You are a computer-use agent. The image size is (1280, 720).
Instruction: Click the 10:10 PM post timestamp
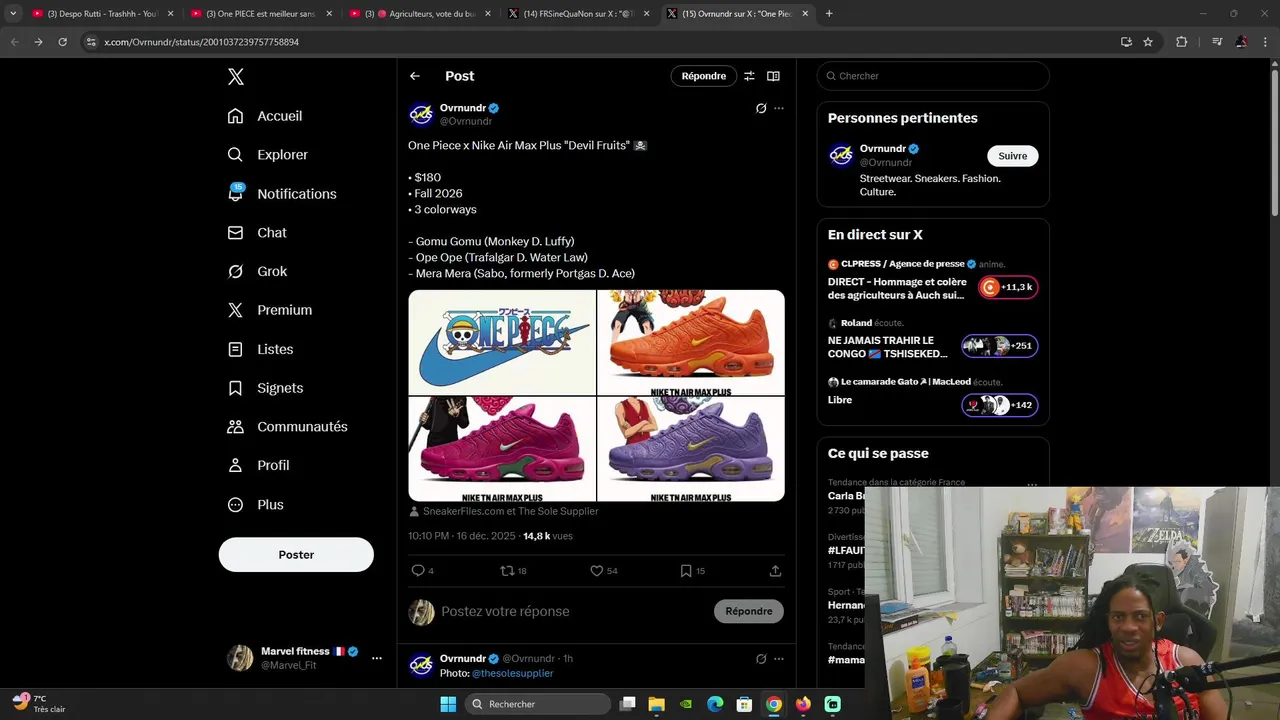pos(461,537)
